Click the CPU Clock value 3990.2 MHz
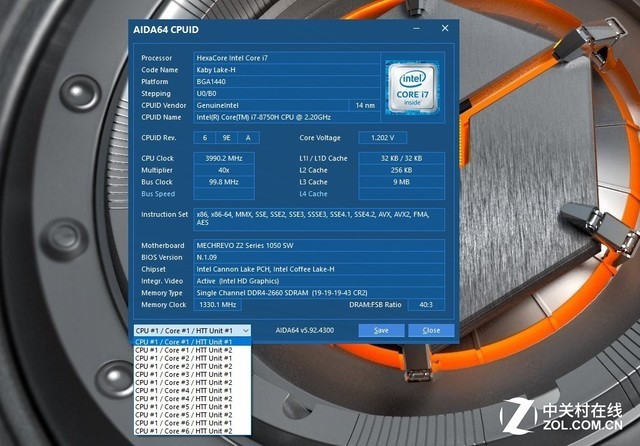The width and height of the screenshot is (640, 446). point(224,158)
